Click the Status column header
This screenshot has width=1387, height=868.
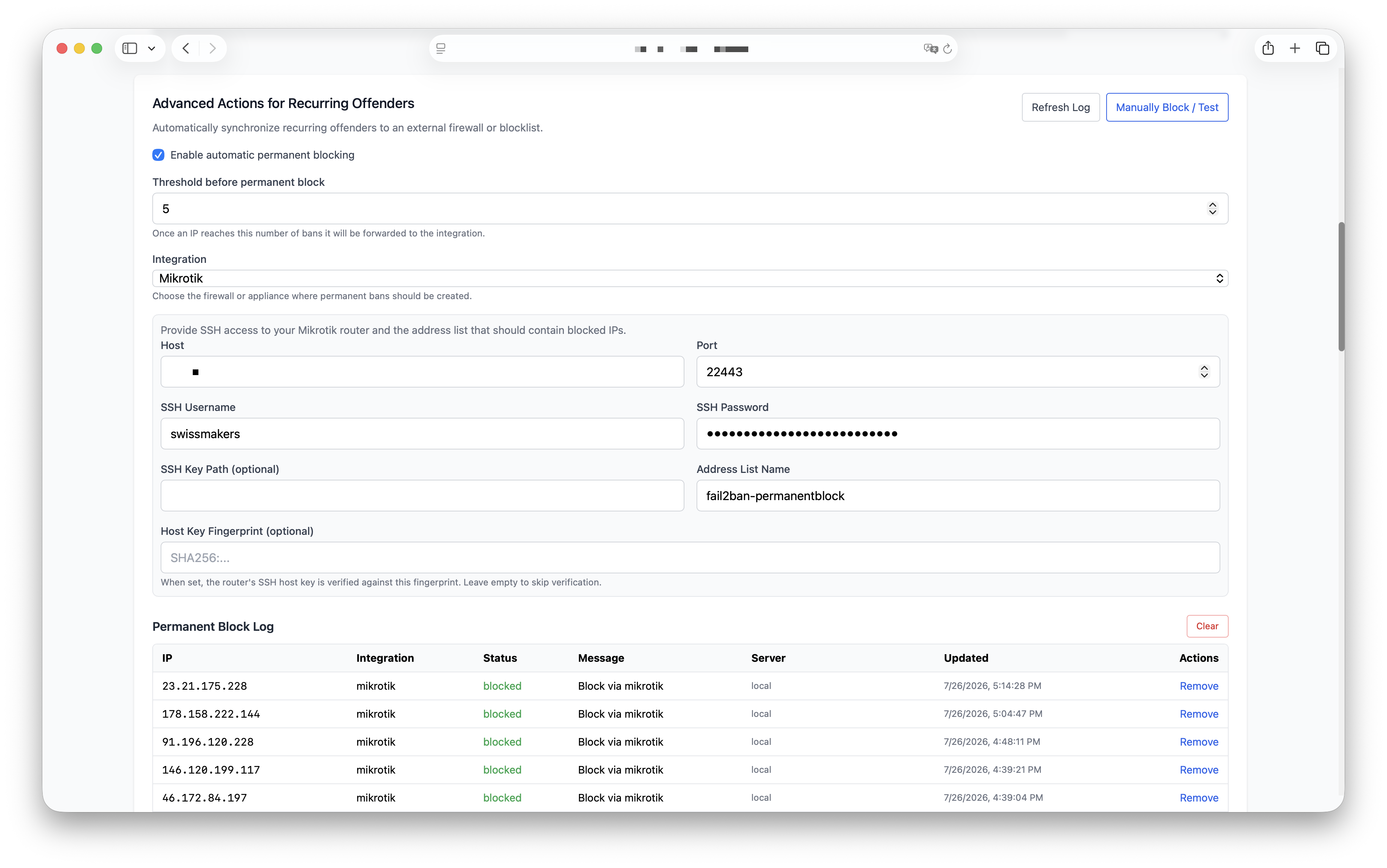click(x=500, y=658)
